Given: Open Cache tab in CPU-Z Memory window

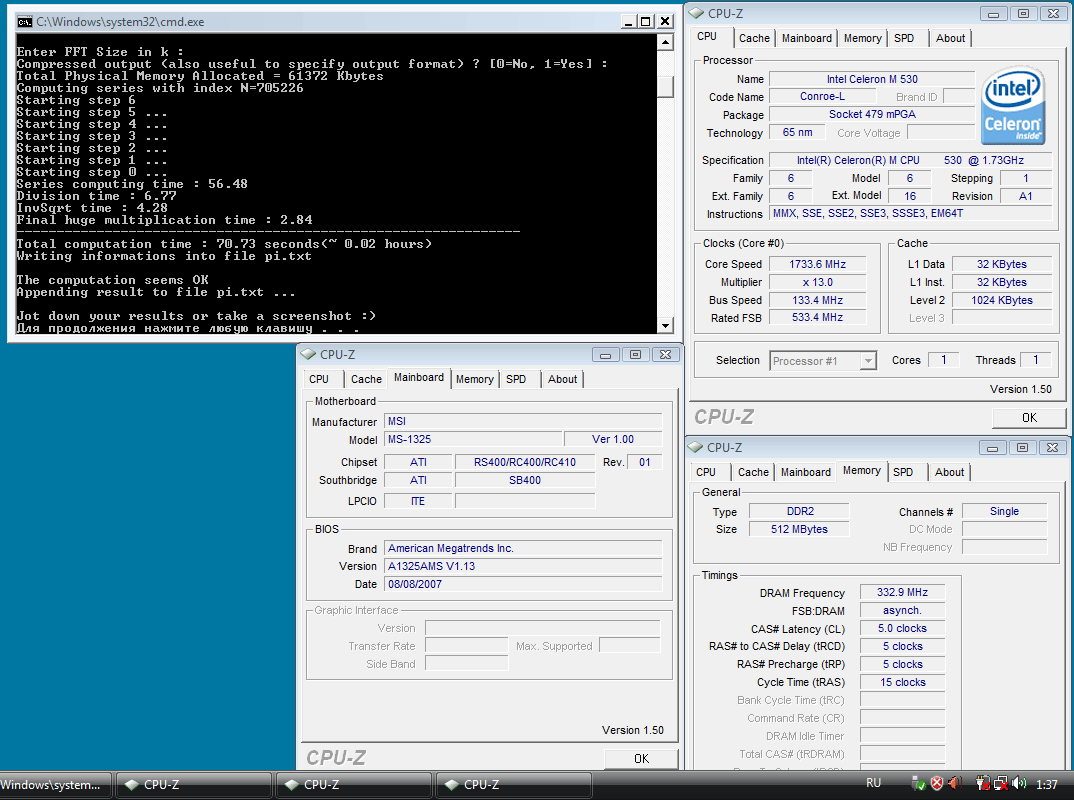Looking at the screenshot, I should (753, 473).
